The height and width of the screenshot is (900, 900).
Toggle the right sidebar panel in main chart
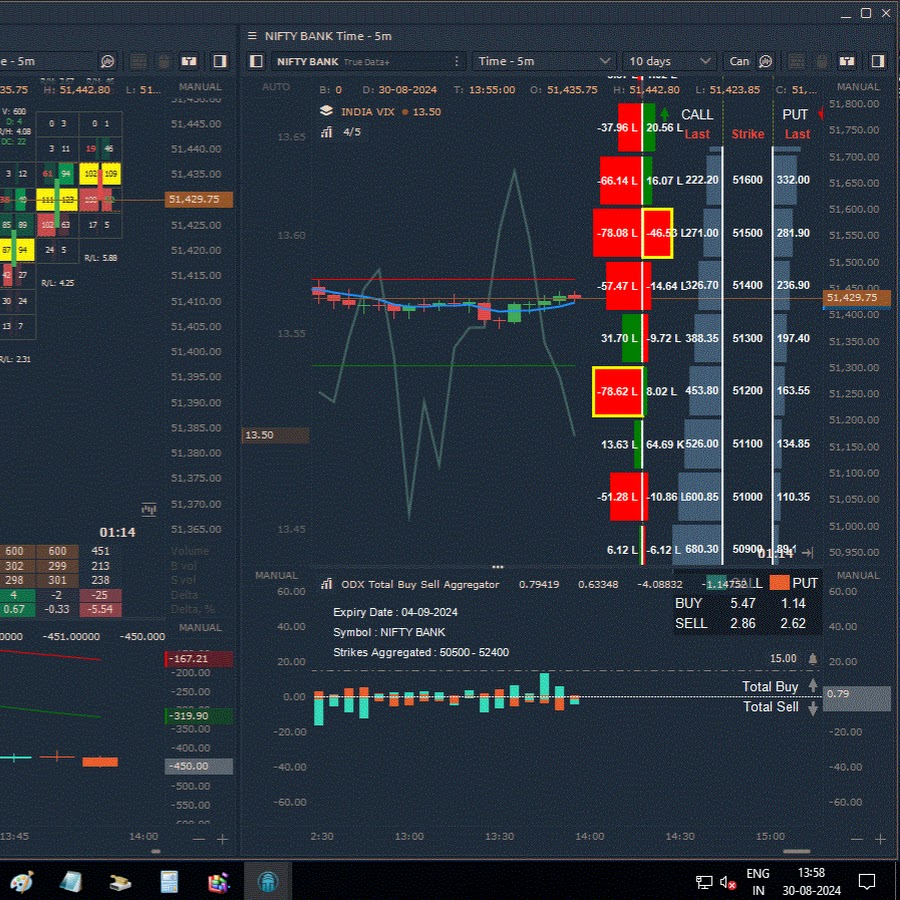pyautogui.click(x=878, y=61)
